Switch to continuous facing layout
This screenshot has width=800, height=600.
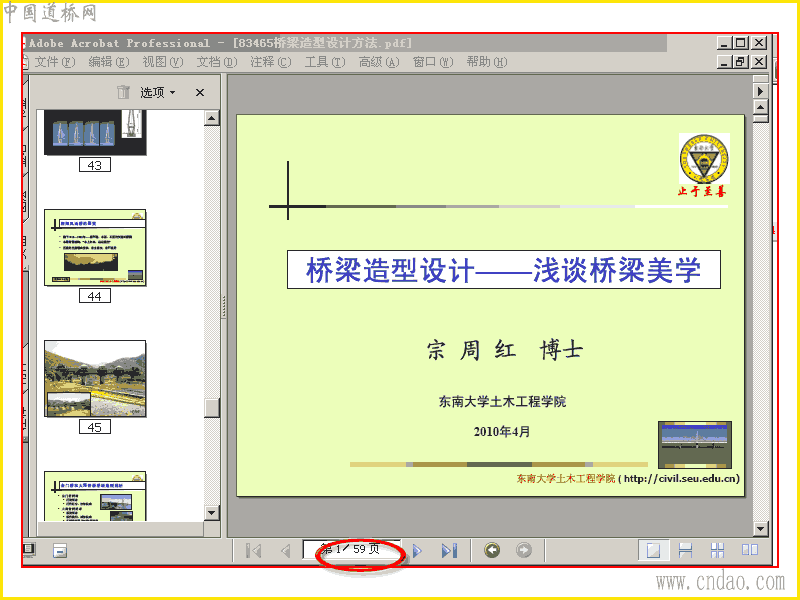pos(717,550)
